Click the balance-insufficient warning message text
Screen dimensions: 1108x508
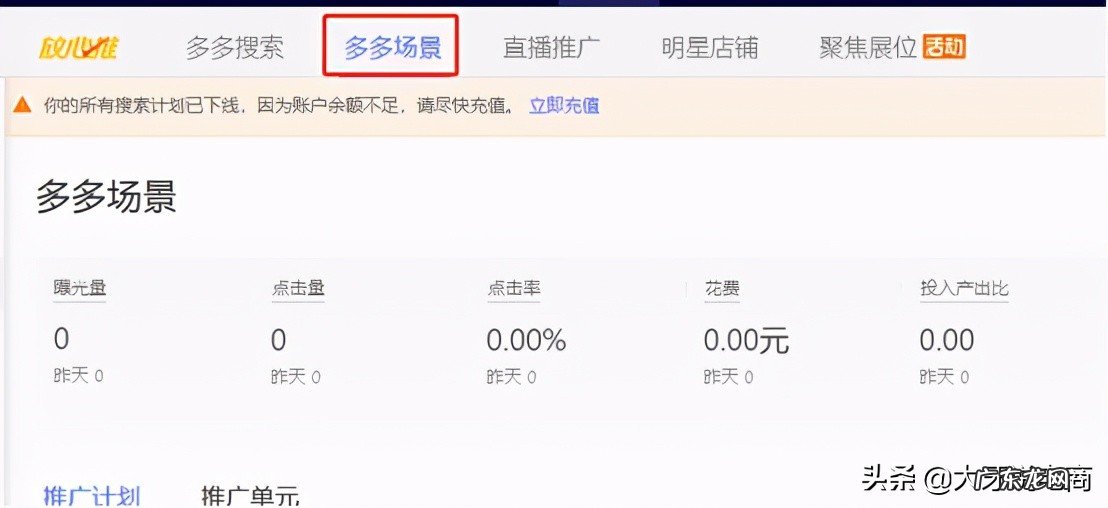[278, 106]
